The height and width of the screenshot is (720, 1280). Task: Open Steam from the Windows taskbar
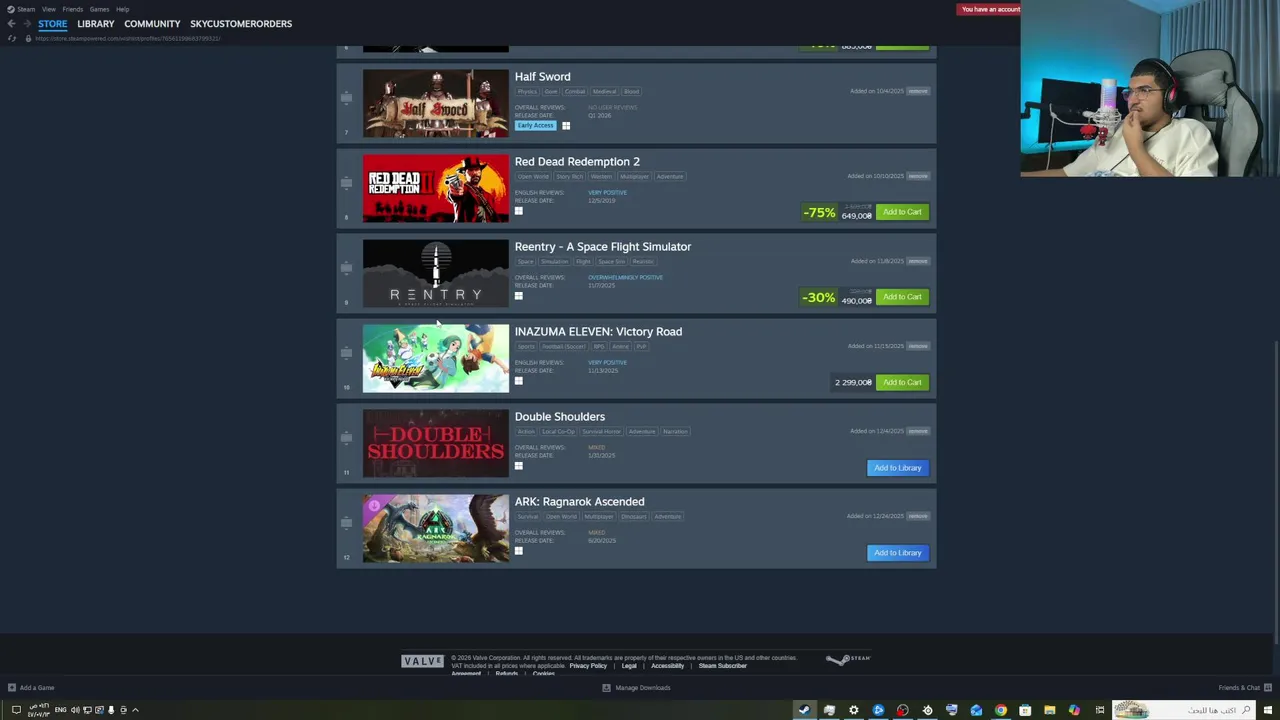point(804,710)
